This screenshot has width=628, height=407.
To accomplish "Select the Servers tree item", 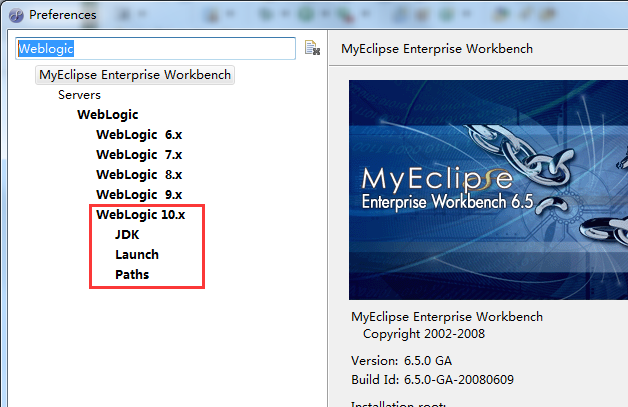I will (x=79, y=95).
